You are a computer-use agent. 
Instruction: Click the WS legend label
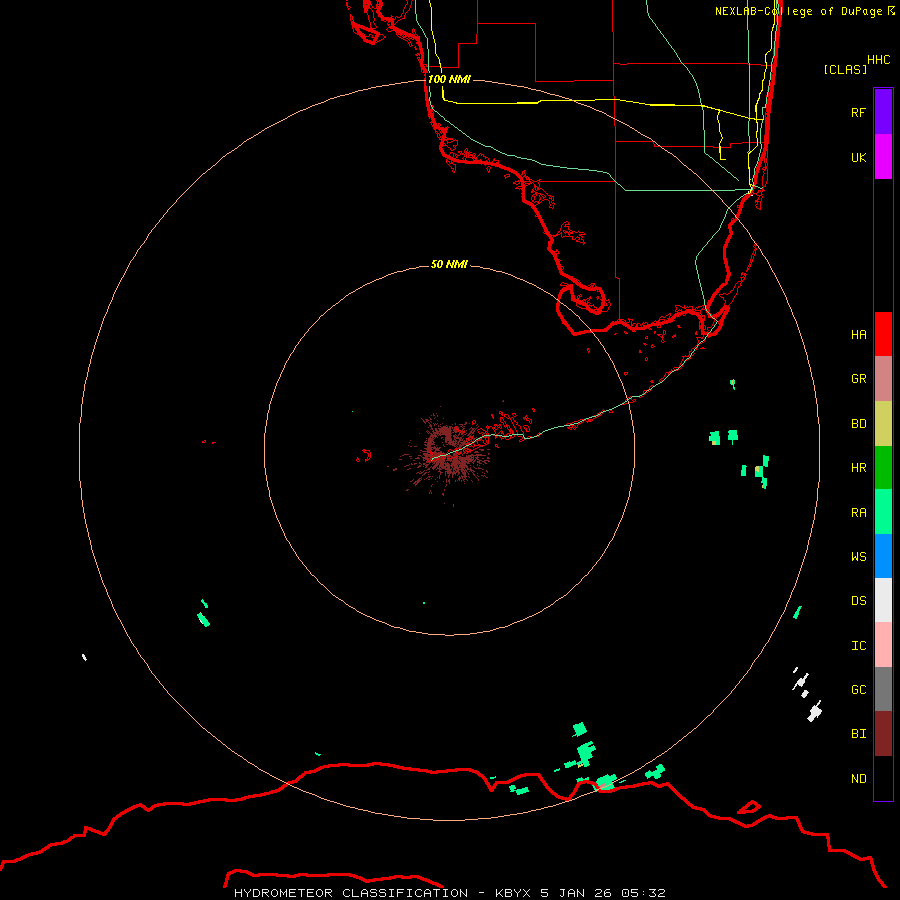click(858, 556)
